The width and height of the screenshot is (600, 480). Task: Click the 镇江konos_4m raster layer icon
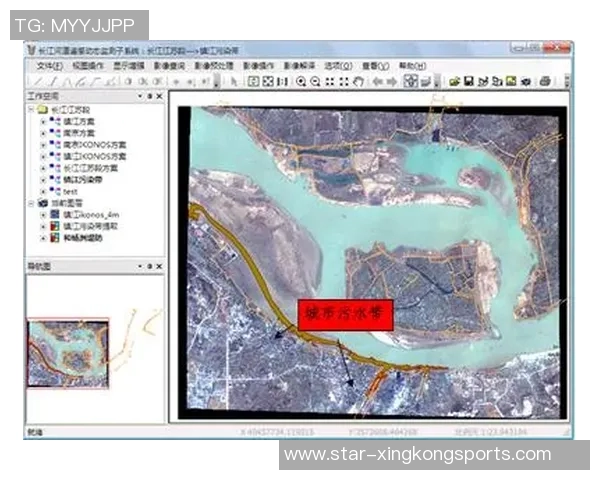point(56,214)
